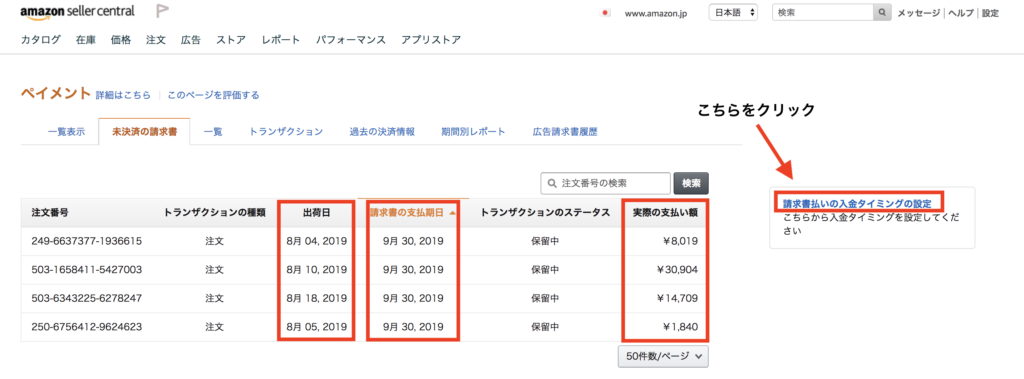
Task: Open the 50件数/ページ page size dropdown
Action: 663,356
